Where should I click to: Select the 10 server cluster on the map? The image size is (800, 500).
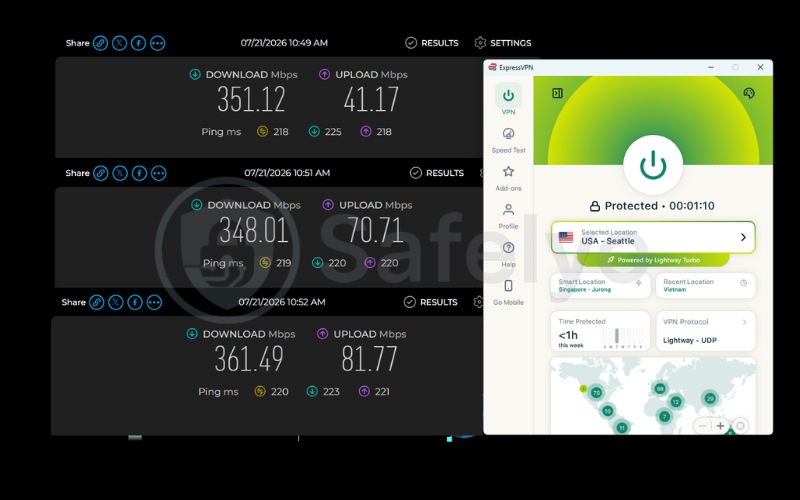607,410
